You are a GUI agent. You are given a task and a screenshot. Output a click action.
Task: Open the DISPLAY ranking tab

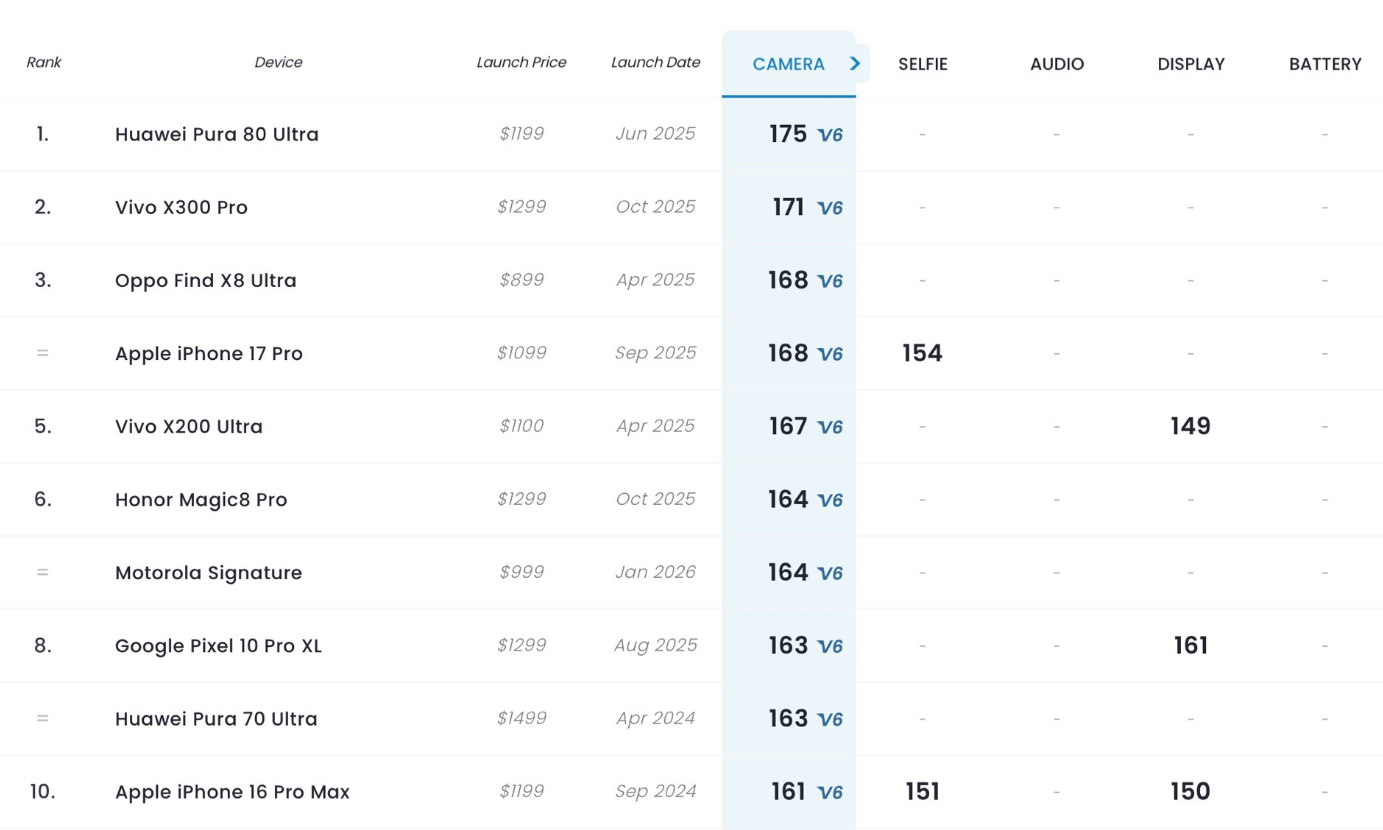click(x=1190, y=64)
